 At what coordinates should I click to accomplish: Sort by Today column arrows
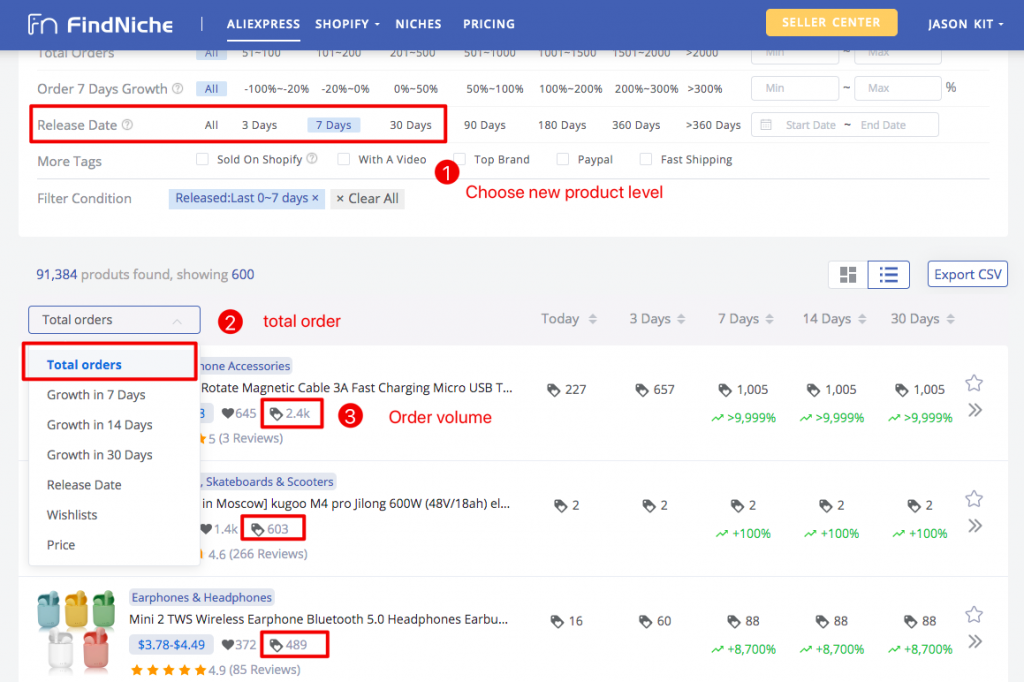coord(592,319)
